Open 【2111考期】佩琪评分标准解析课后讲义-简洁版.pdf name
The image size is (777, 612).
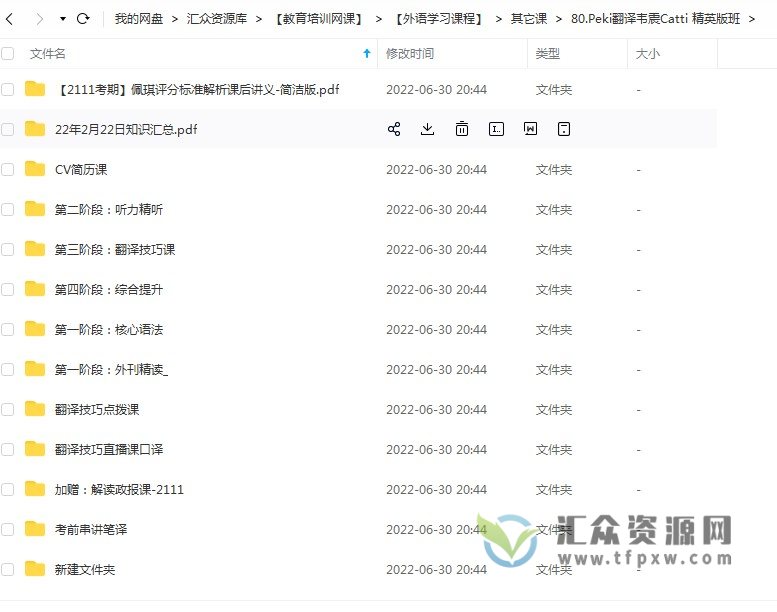[x=198, y=90]
